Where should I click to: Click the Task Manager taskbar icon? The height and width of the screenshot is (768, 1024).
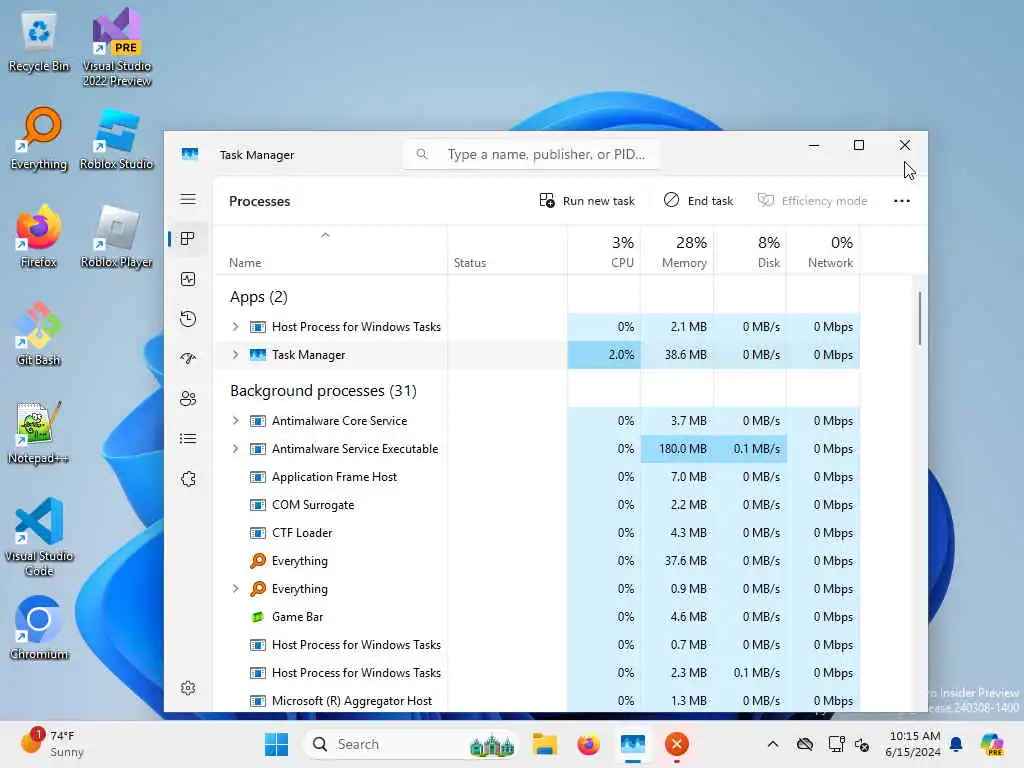[x=633, y=744]
